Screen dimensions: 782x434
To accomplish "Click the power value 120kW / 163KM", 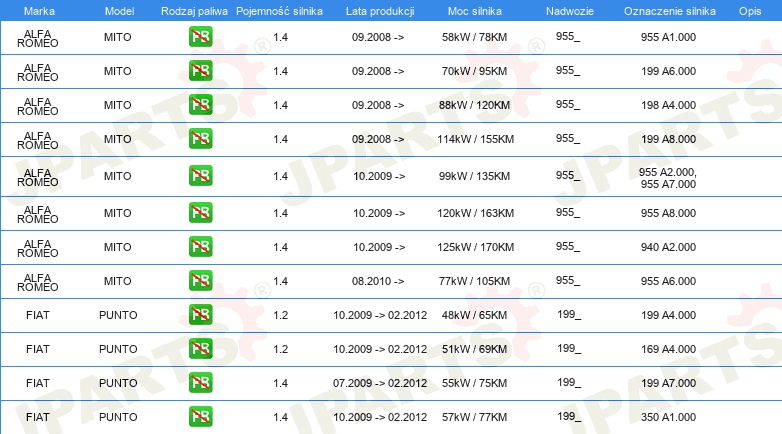I will 475,213.
